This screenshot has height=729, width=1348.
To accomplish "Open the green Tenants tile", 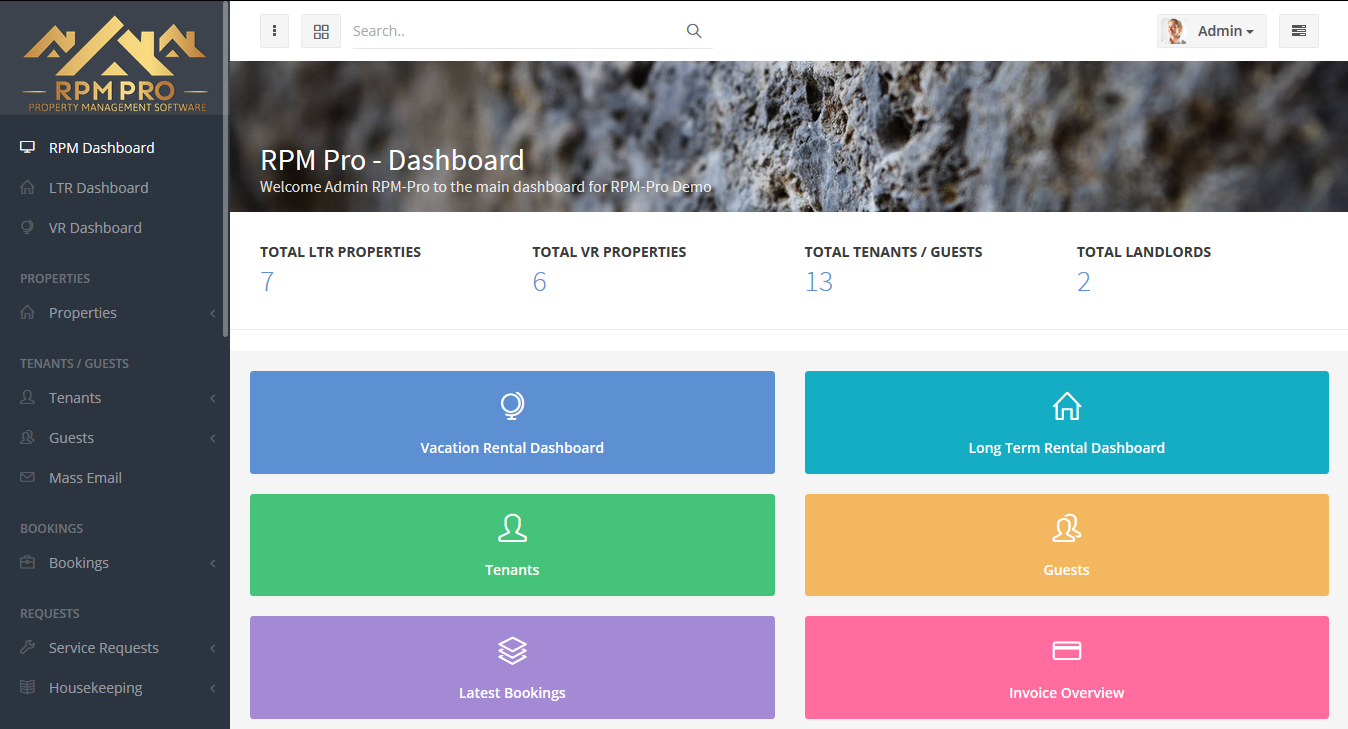I will coord(512,545).
